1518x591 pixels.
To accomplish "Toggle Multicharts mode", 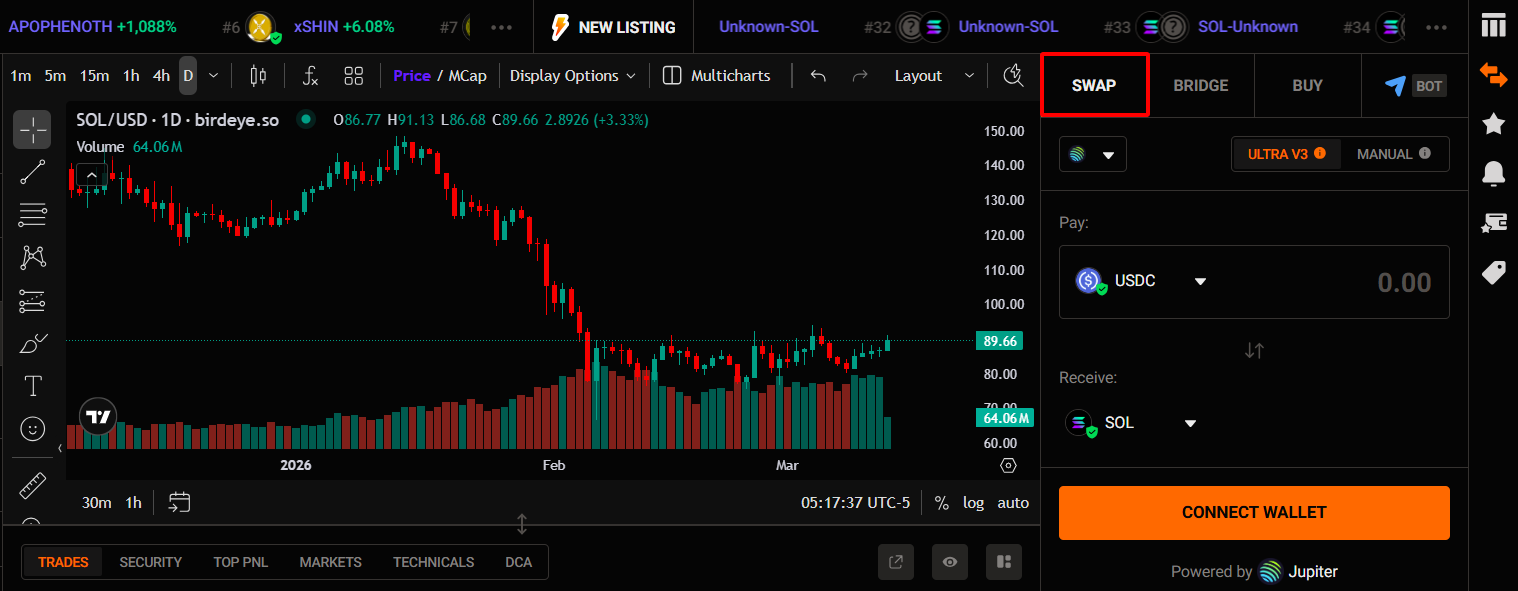I will click(717, 76).
